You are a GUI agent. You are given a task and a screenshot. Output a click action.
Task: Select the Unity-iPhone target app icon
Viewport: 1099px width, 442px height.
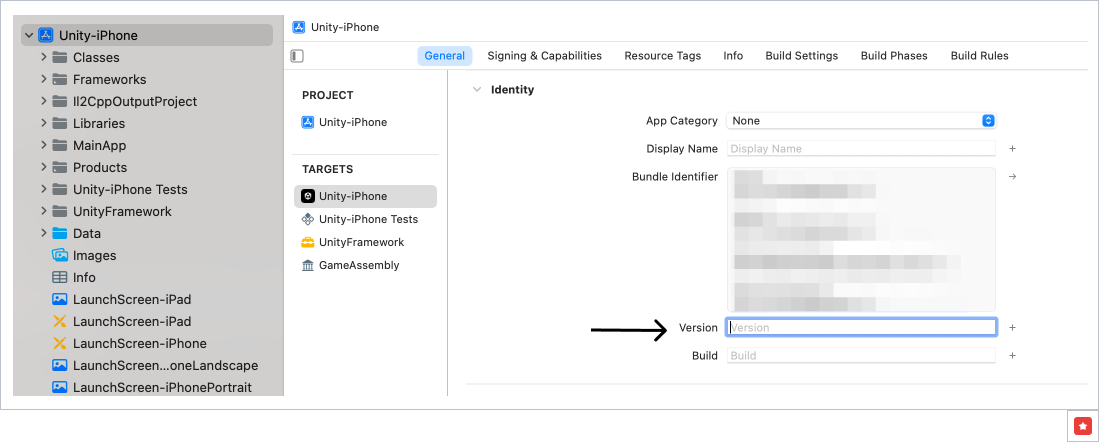tap(308, 196)
